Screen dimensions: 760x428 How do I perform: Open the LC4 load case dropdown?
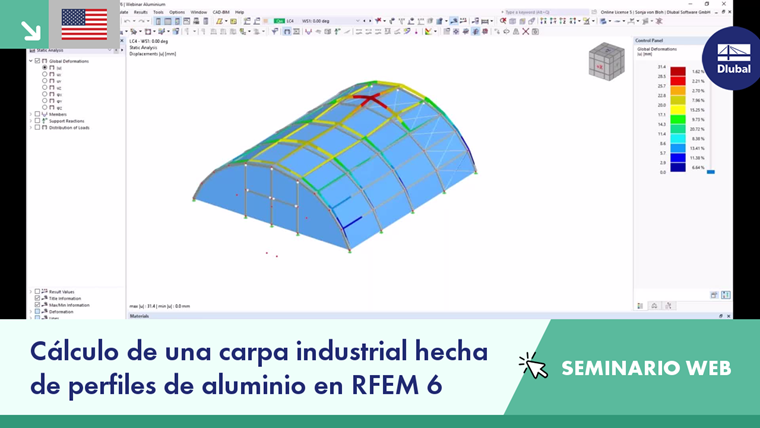tap(358, 21)
